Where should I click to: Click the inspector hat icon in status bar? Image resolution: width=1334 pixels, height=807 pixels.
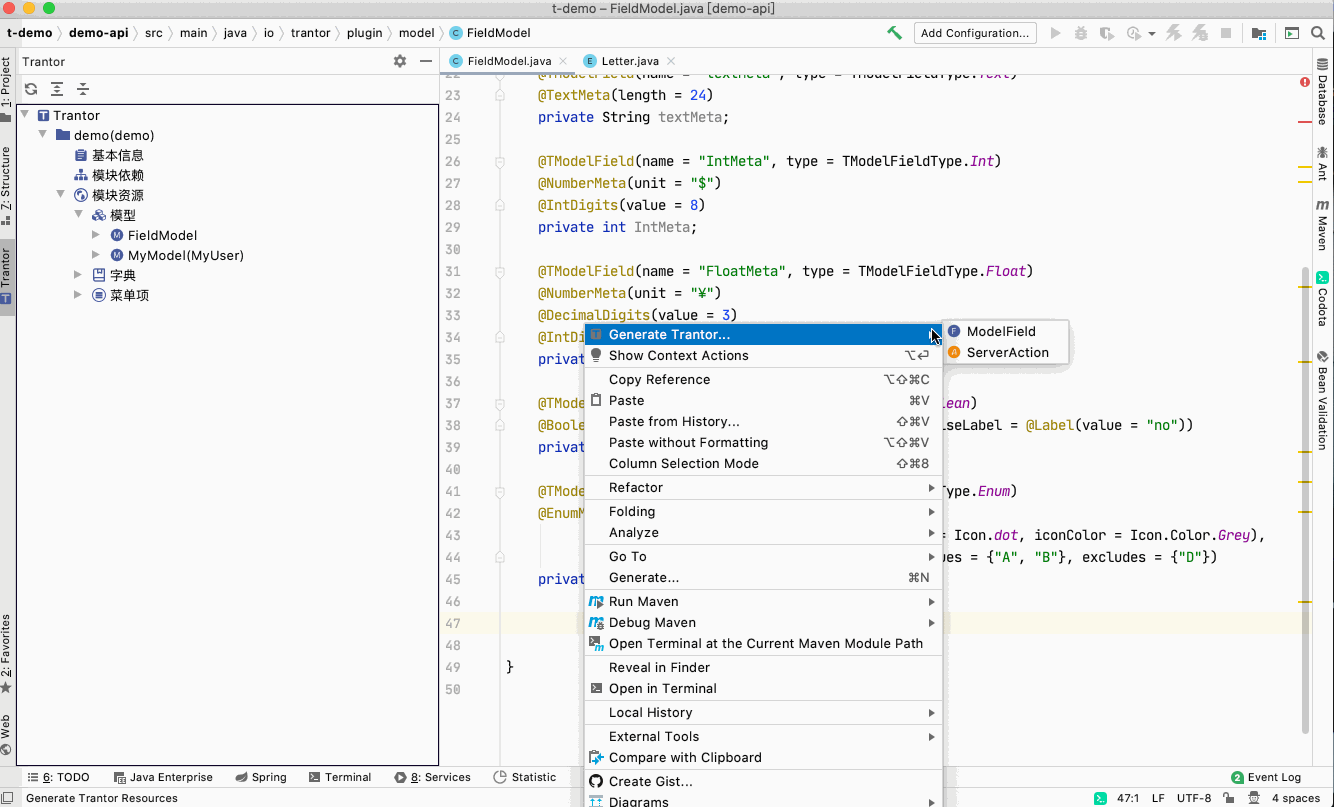(1256, 798)
